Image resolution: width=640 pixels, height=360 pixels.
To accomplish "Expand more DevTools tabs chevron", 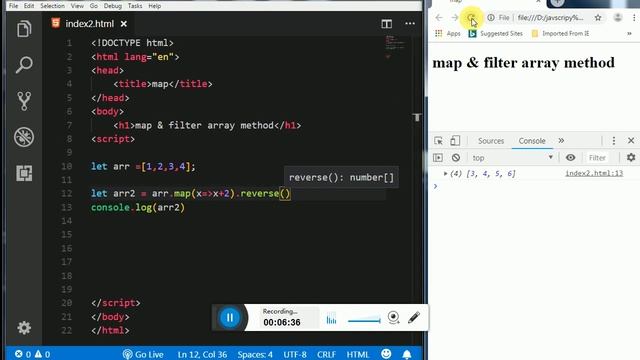I will (x=561, y=141).
